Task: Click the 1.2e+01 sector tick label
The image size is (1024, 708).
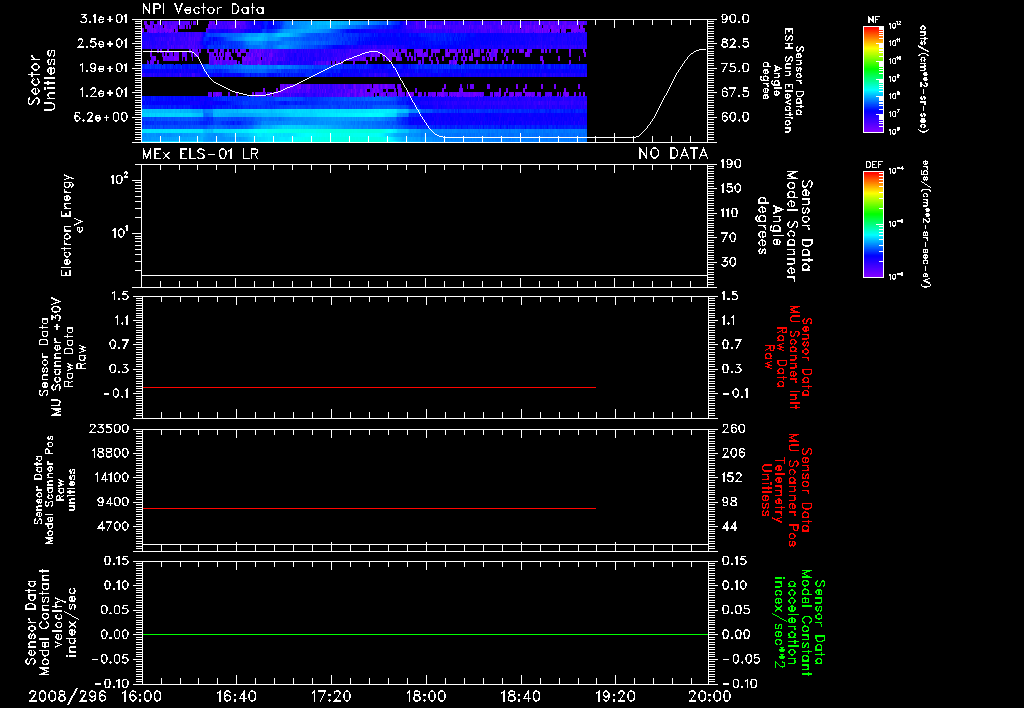Action: click(x=103, y=93)
